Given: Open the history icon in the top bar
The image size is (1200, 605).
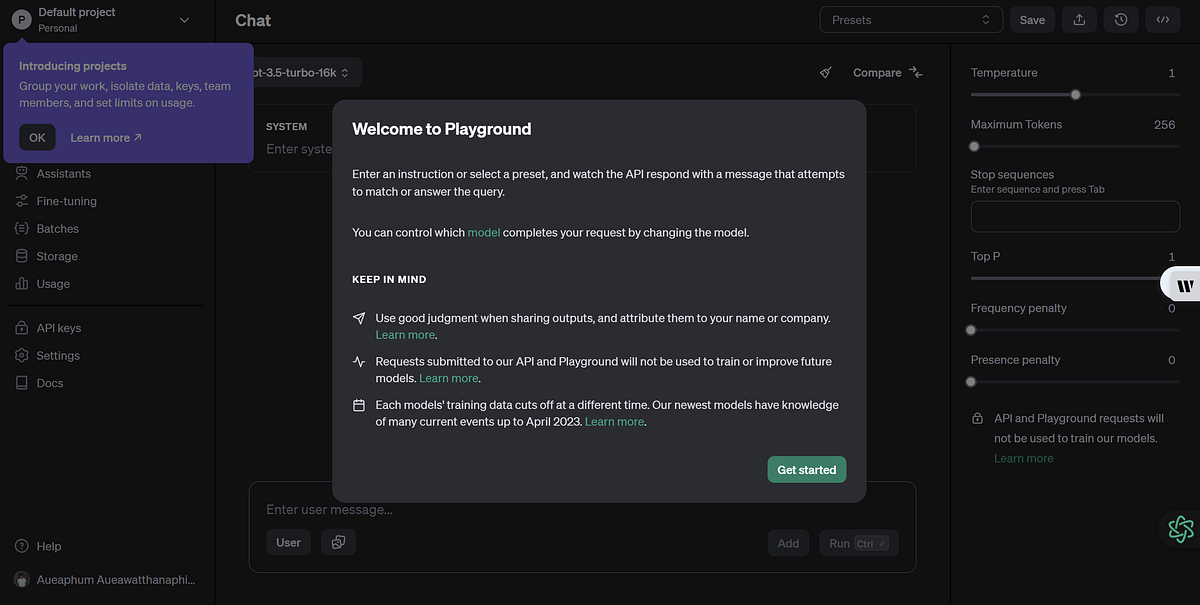Looking at the screenshot, I should coord(1120,19).
